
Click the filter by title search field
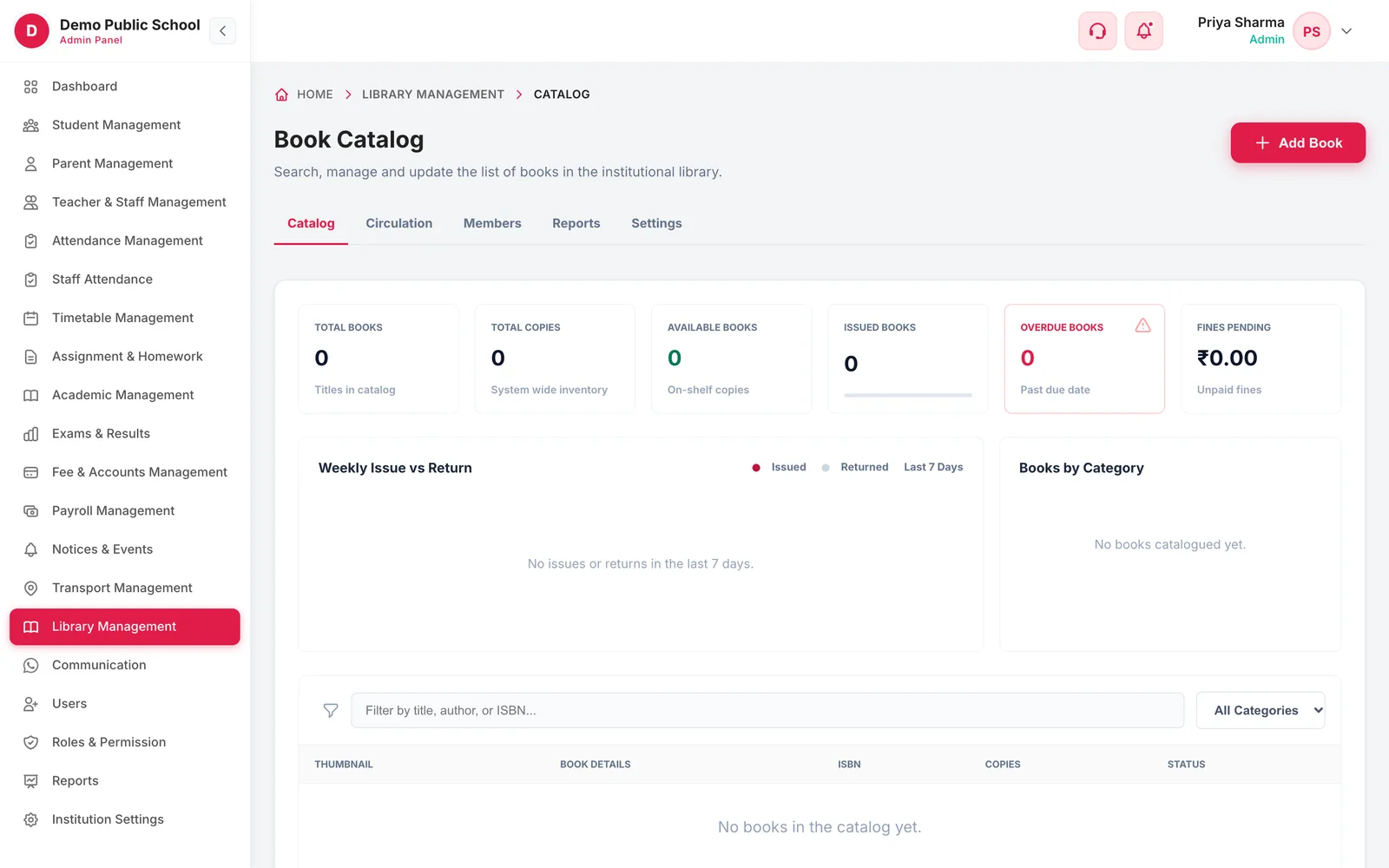tap(767, 710)
